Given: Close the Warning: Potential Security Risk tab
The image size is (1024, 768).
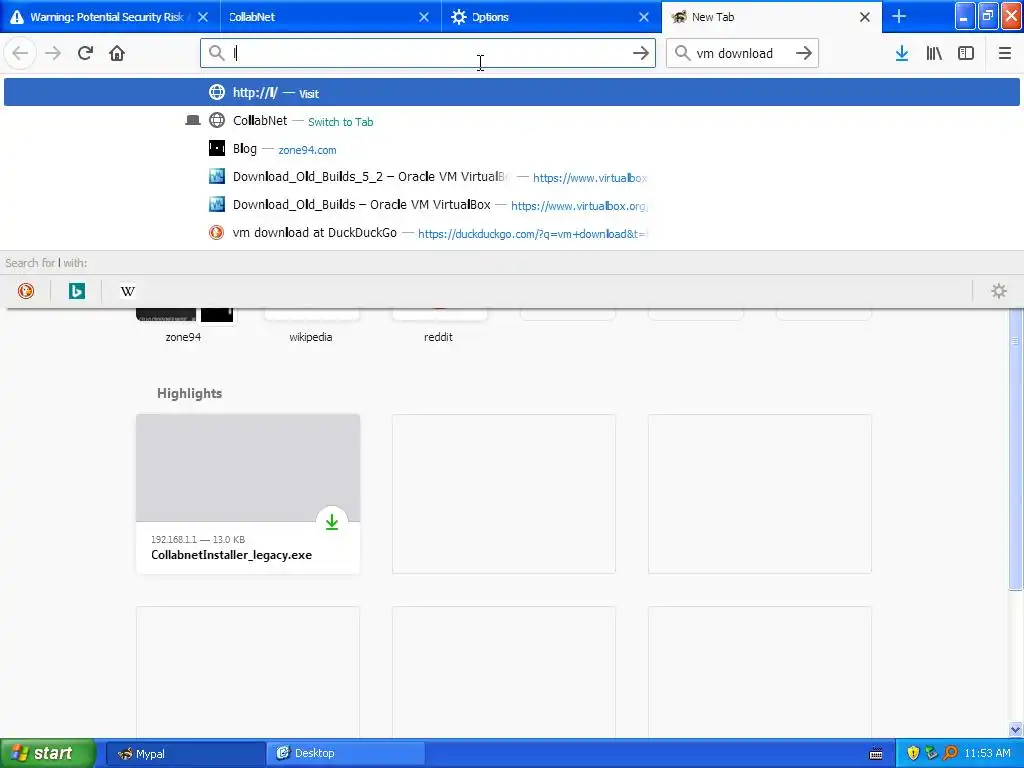Looking at the screenshot, I should pyautogui.click(x=203, y=17).
